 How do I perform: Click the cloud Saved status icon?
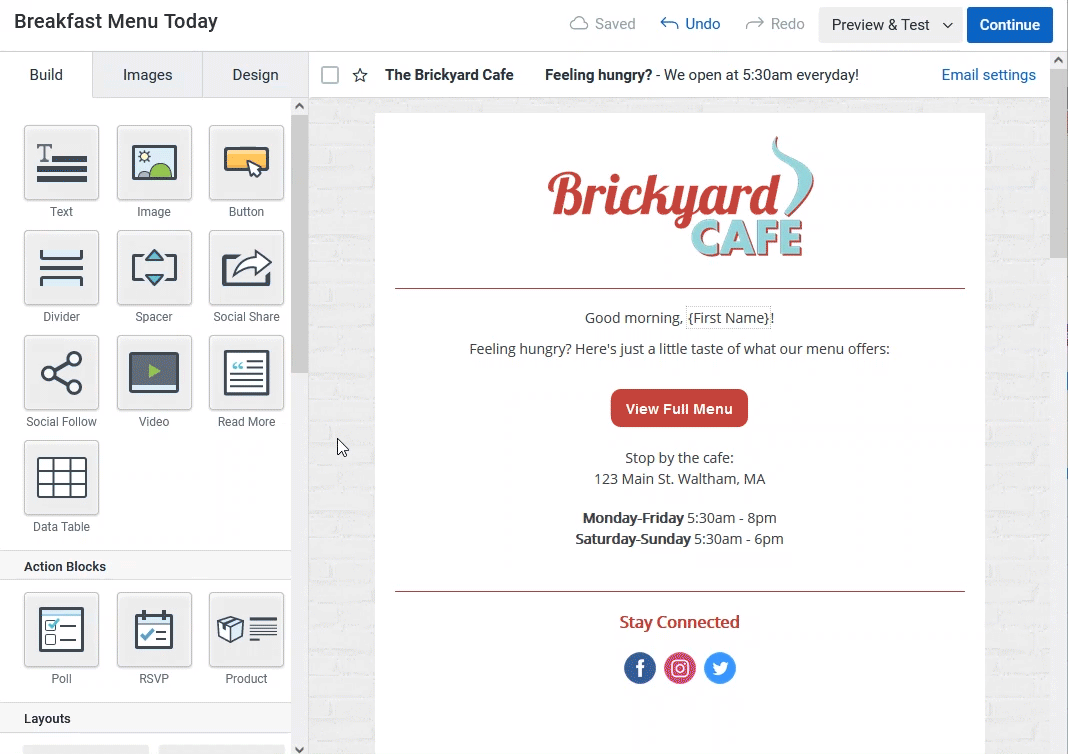[579, 24]
